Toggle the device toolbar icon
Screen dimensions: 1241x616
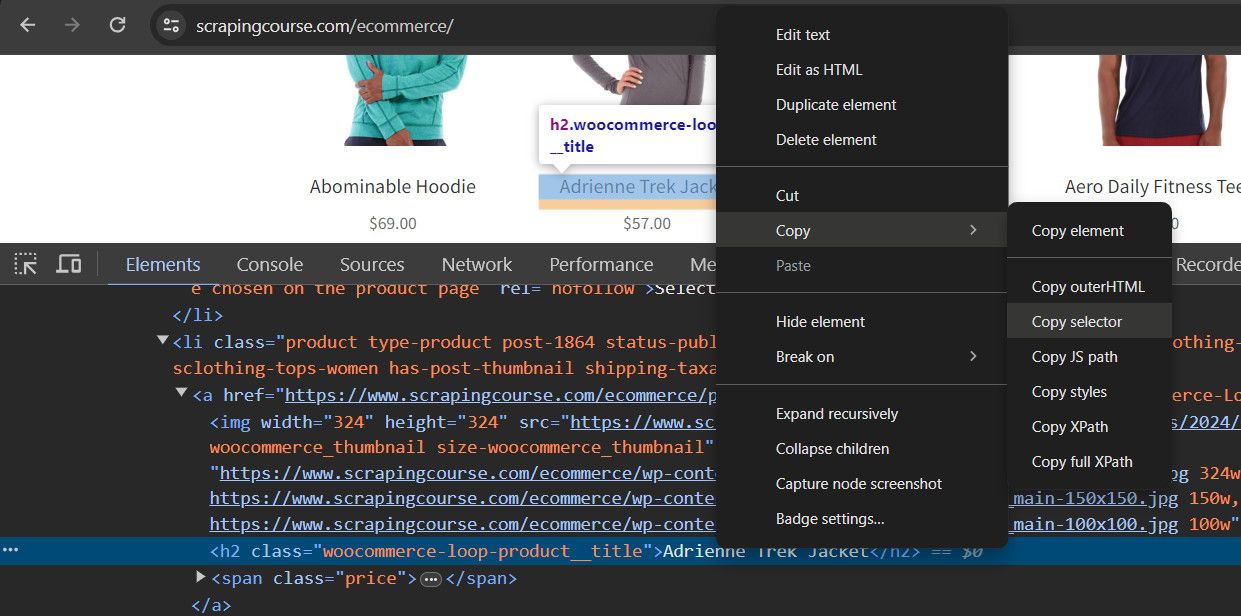68,264
